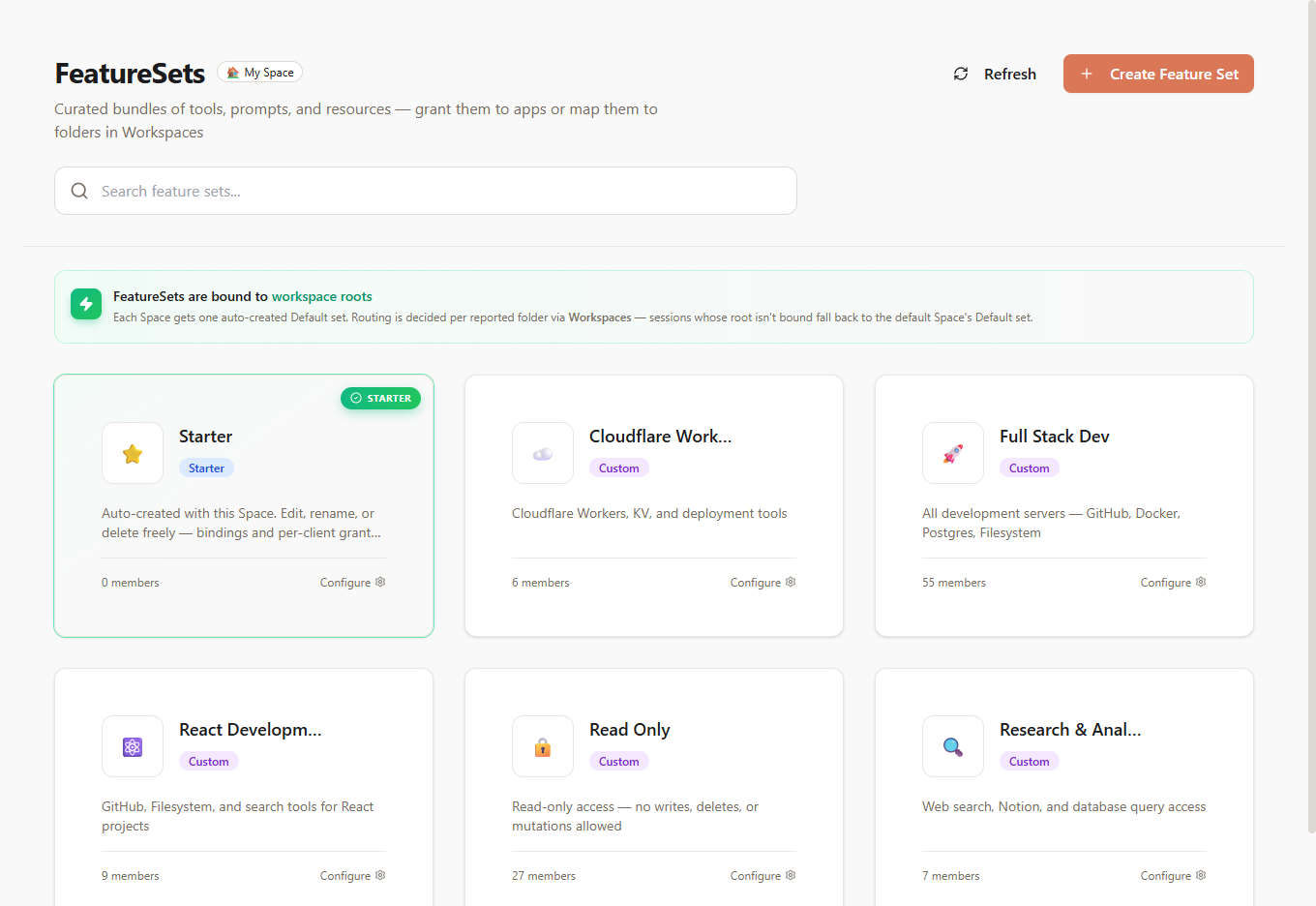Click the Cloudflare Workers cloud icon

click(x=543, y=453)
